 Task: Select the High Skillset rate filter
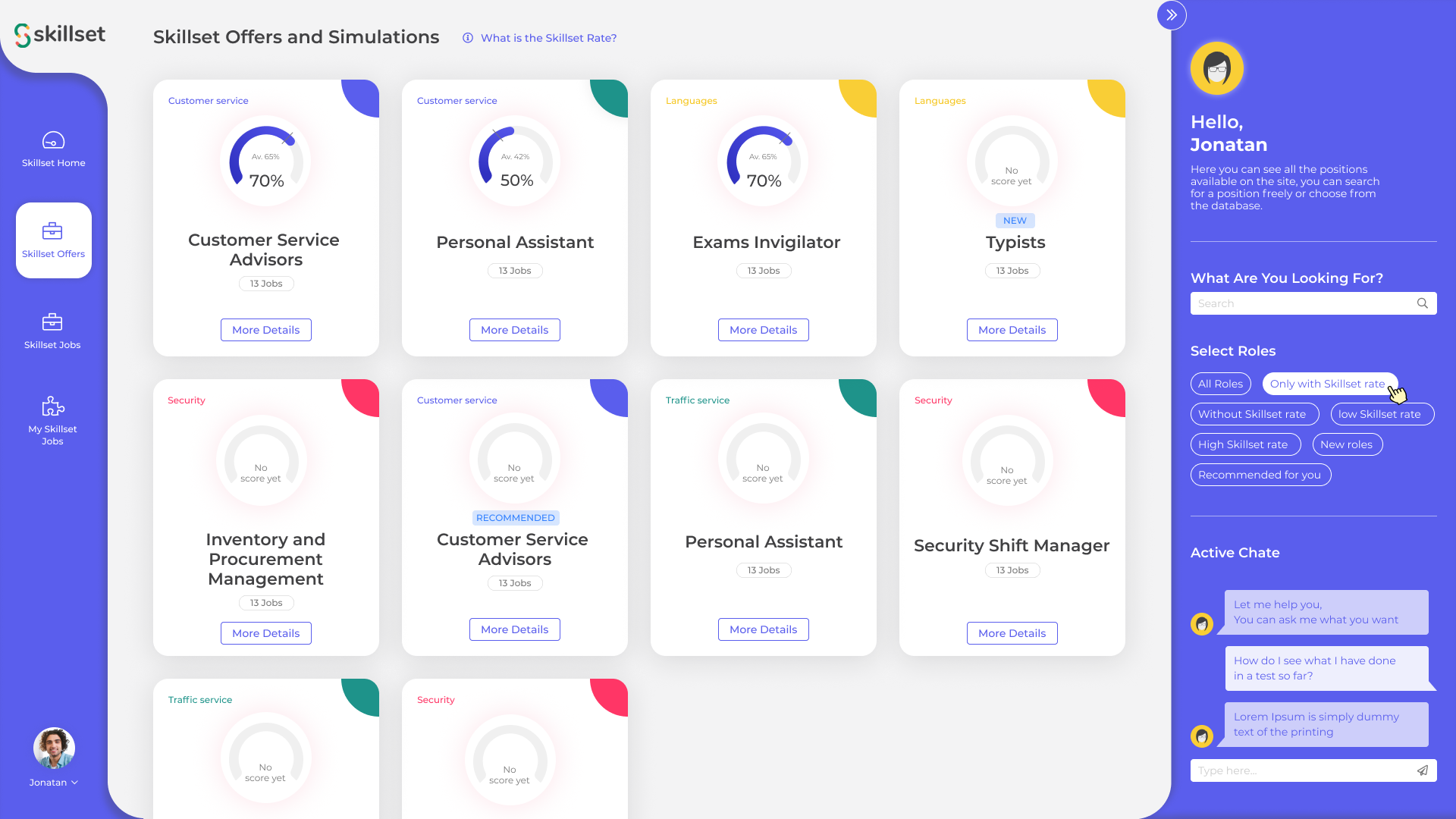[1245, 444]
